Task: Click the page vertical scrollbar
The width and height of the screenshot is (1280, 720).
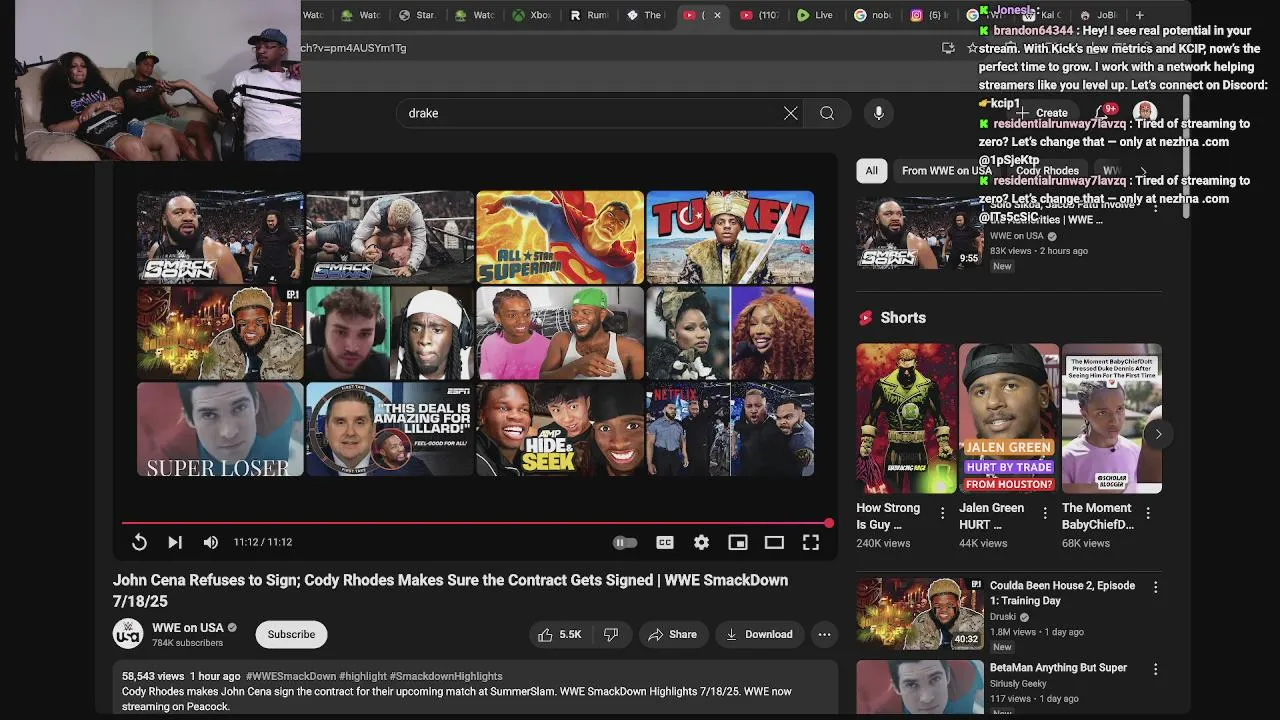Action: click(1187, 158)
